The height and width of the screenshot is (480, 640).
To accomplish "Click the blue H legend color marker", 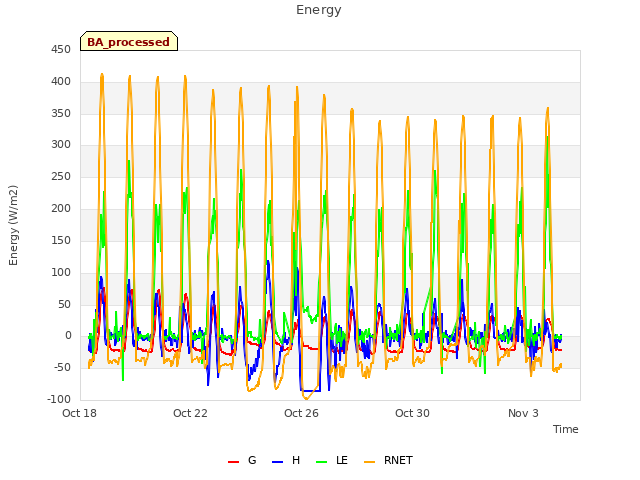I will pos(277,462).
